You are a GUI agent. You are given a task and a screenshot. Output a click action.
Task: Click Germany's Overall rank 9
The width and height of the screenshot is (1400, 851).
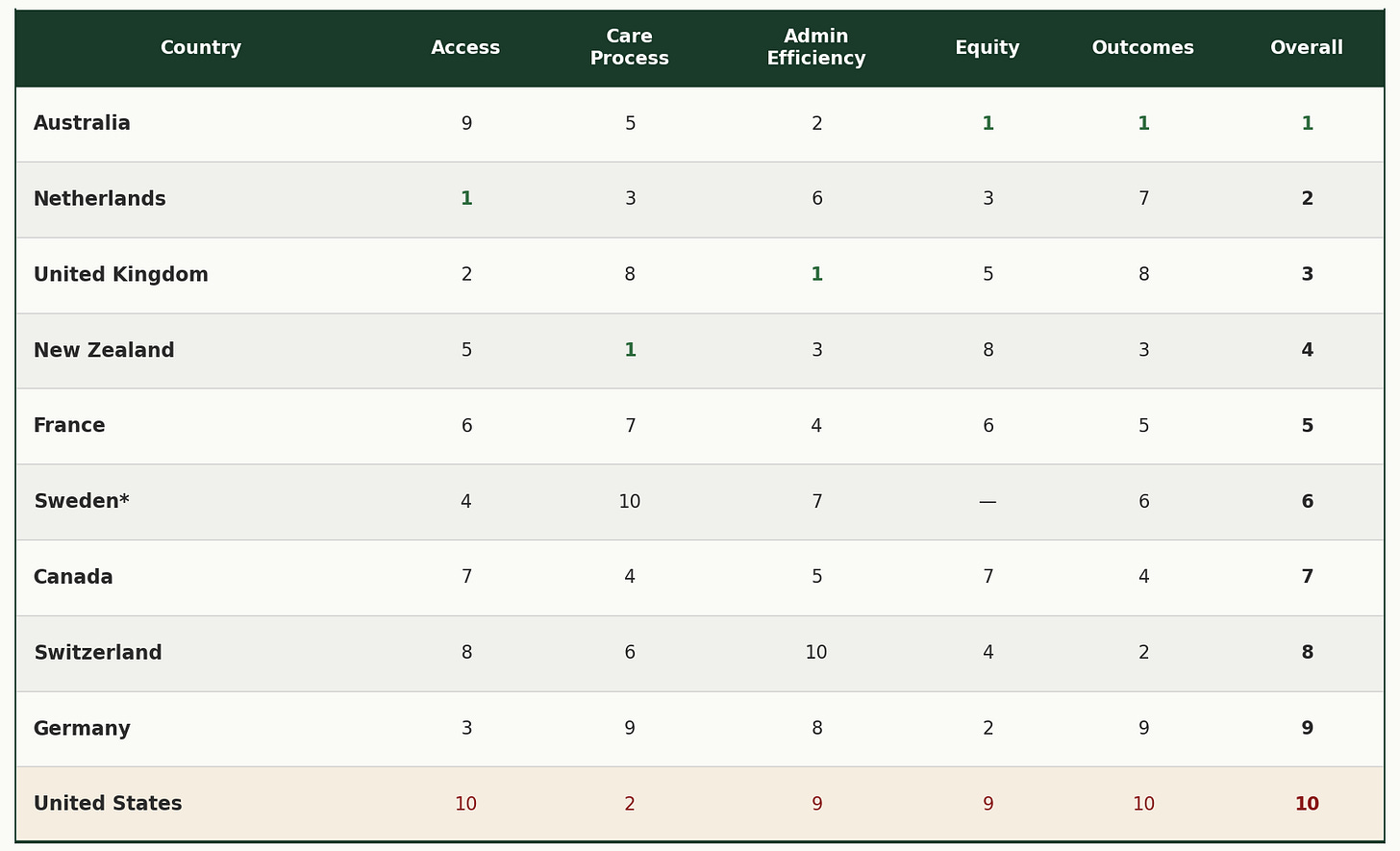1307,729
